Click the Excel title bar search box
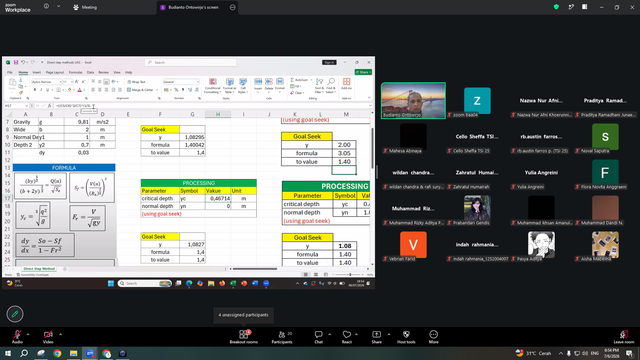Image resolution: width=640 pixels, height=360 pixels. tap(191, 62)
